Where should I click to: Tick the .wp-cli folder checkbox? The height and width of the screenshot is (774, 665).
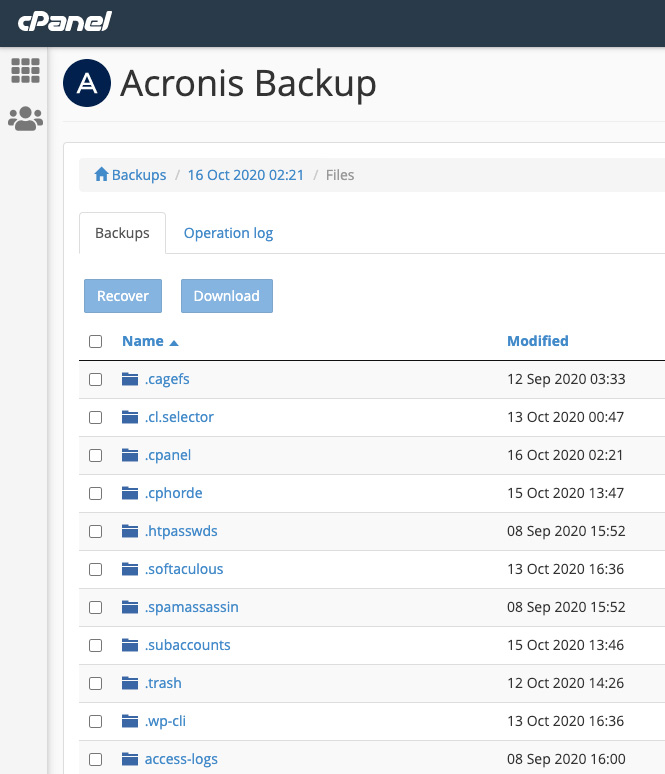(x=96, y=721)
